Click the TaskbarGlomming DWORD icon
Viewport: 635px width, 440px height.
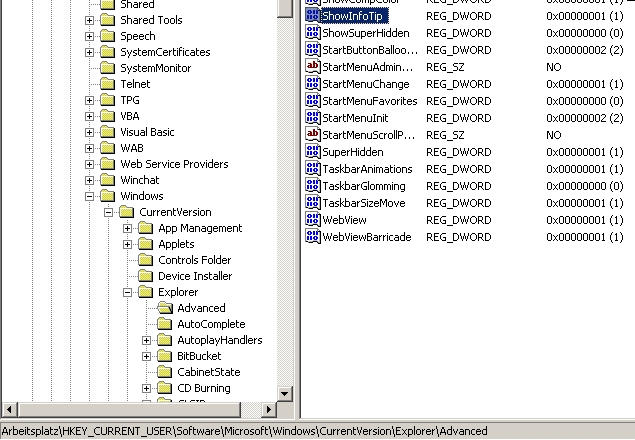click(313, 186)
